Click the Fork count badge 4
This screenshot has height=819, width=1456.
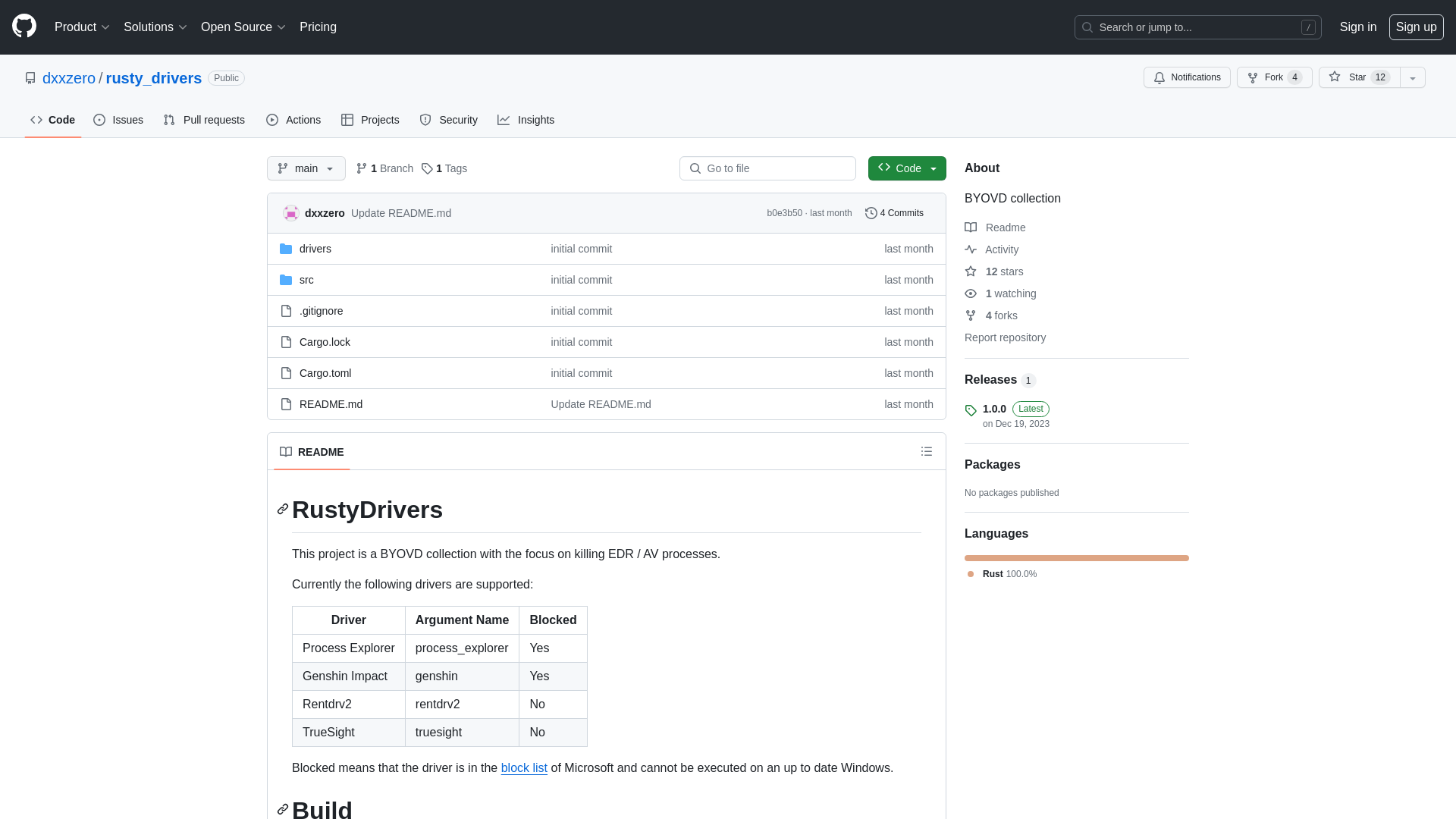click(x=1294, y=77)
